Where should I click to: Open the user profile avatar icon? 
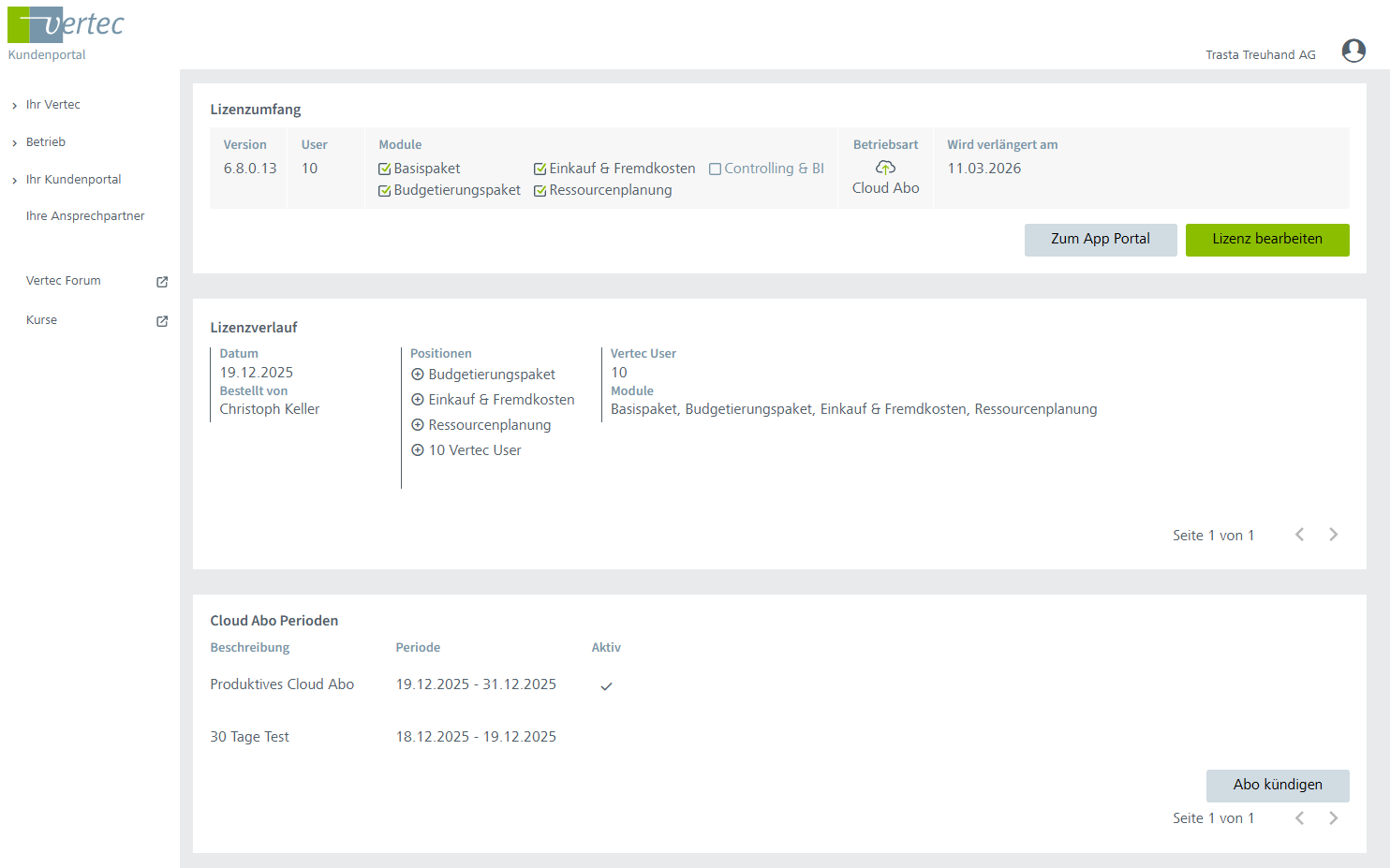[1353, 51]
